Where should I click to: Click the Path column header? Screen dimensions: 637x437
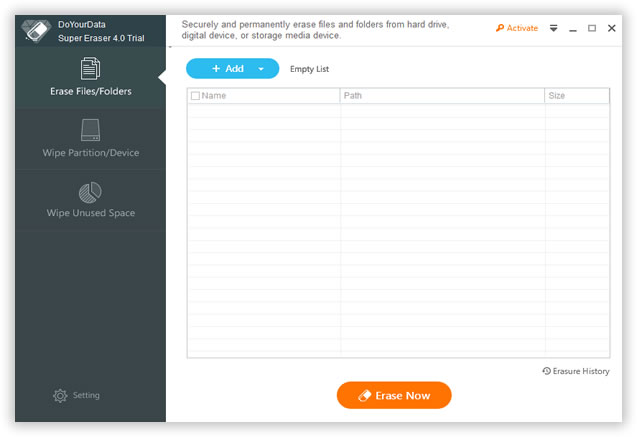[442, 96]
